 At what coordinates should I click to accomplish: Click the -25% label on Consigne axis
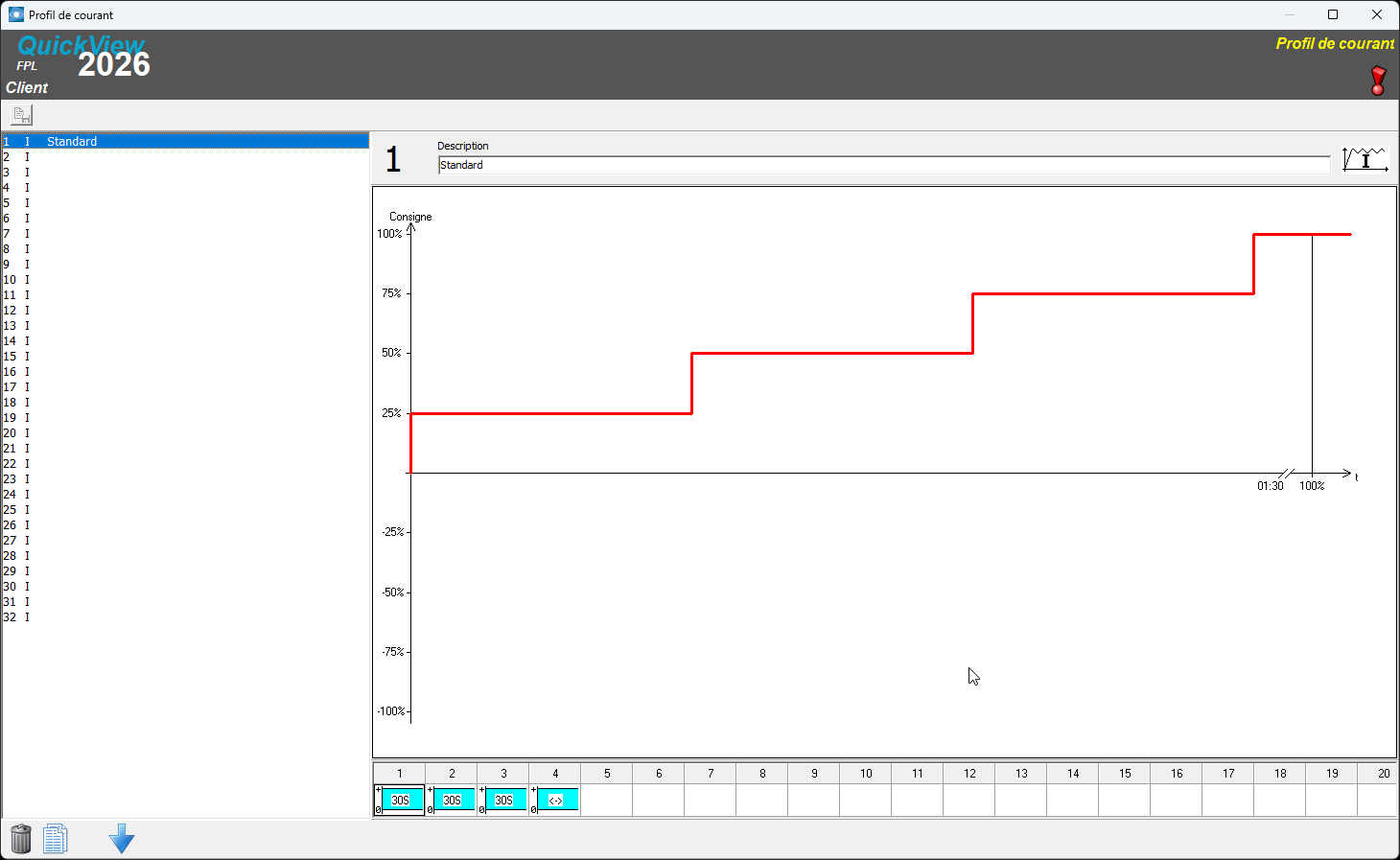click(393, 532)
